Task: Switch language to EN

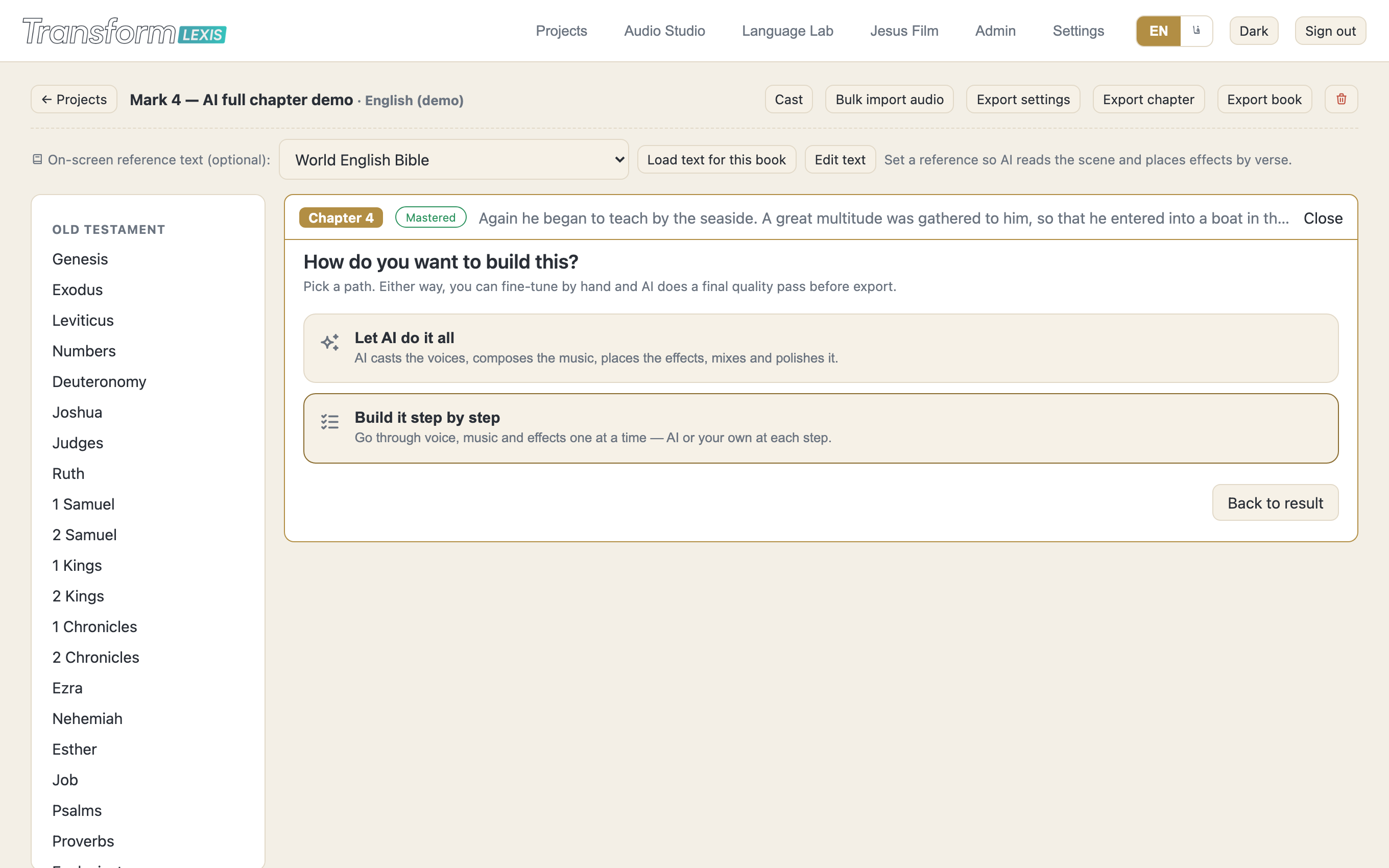Action: pyautogui.click(x=1158, y=31)
